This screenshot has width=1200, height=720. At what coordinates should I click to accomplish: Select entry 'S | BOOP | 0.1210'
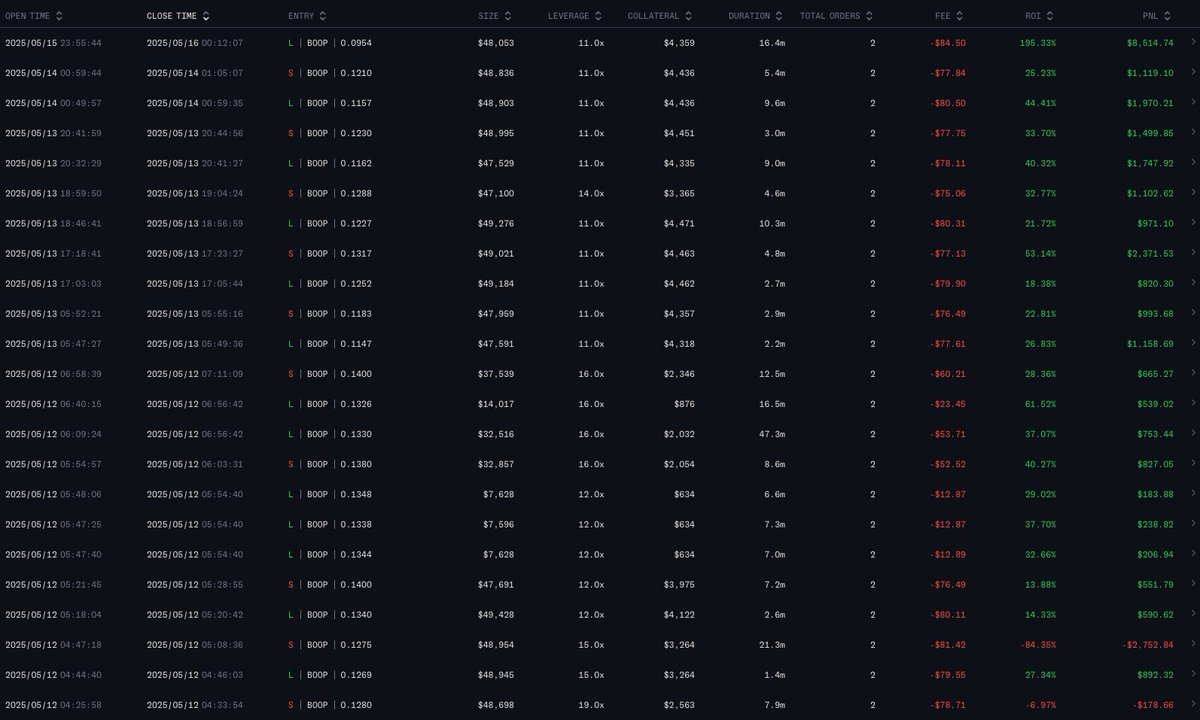(330, 73)
